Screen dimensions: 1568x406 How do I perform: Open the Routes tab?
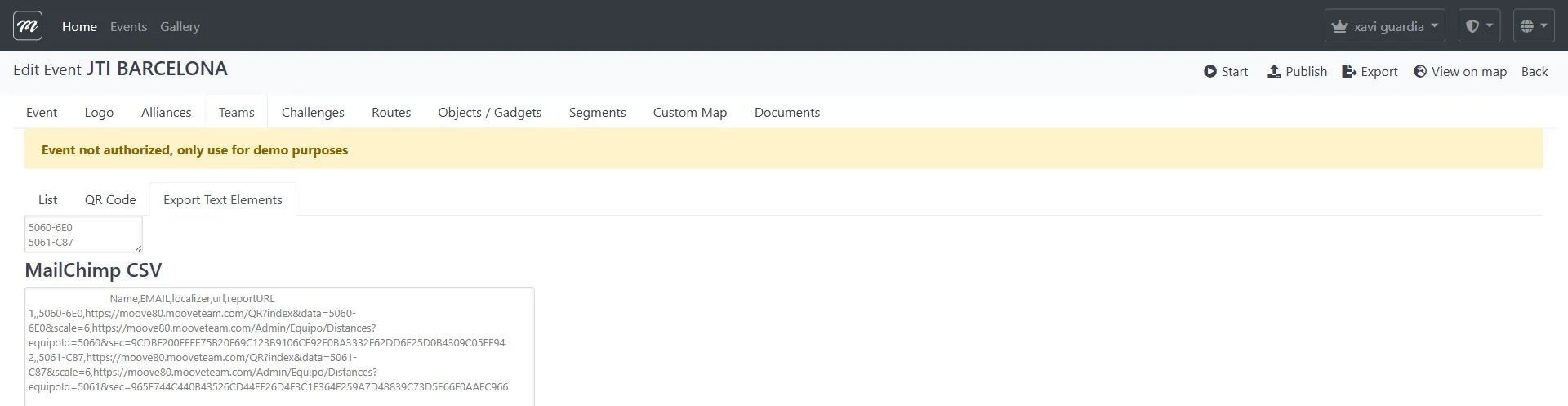pyautogui.click(x=391, y=112)
